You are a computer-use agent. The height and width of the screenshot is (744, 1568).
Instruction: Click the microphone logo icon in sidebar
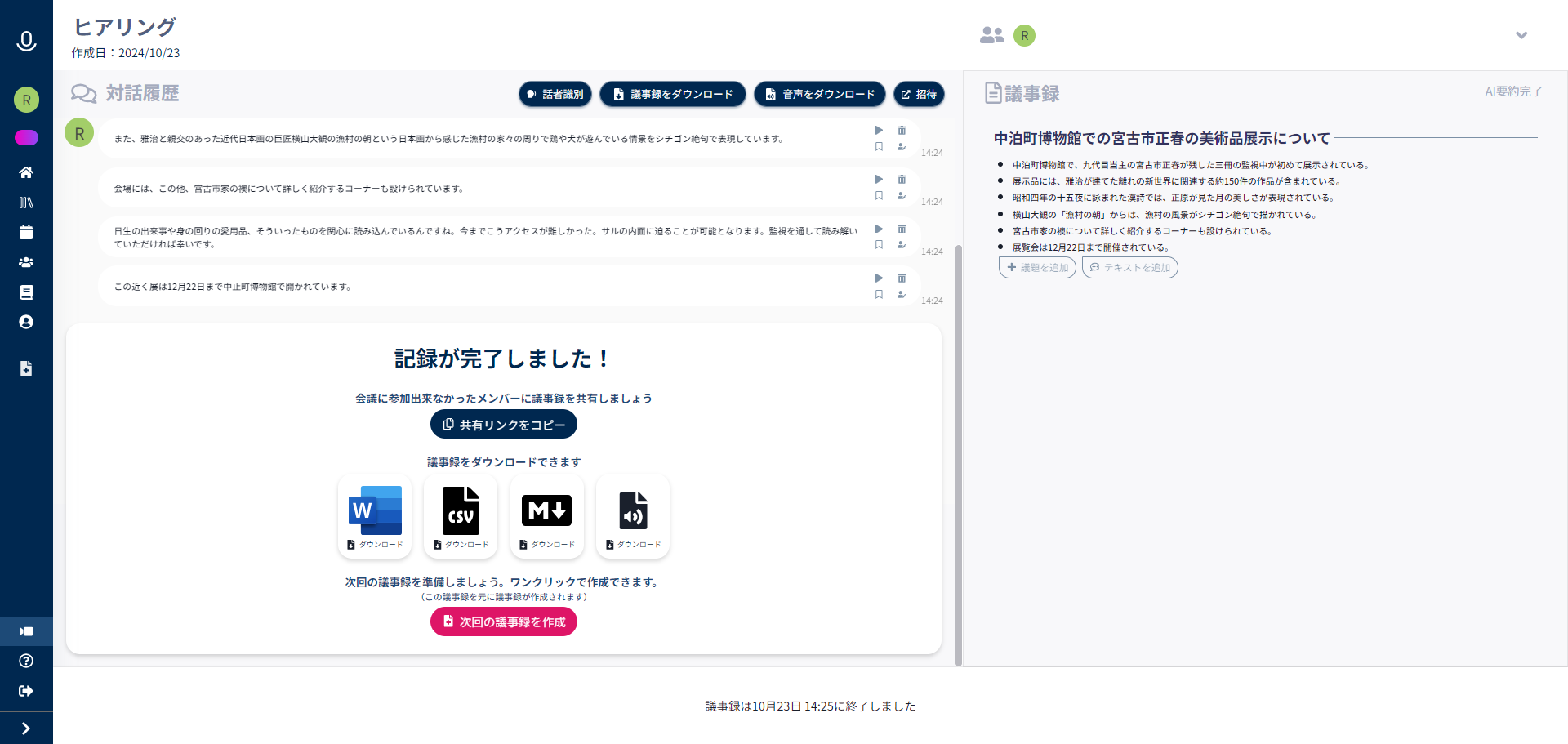click(x=26, y=41)
